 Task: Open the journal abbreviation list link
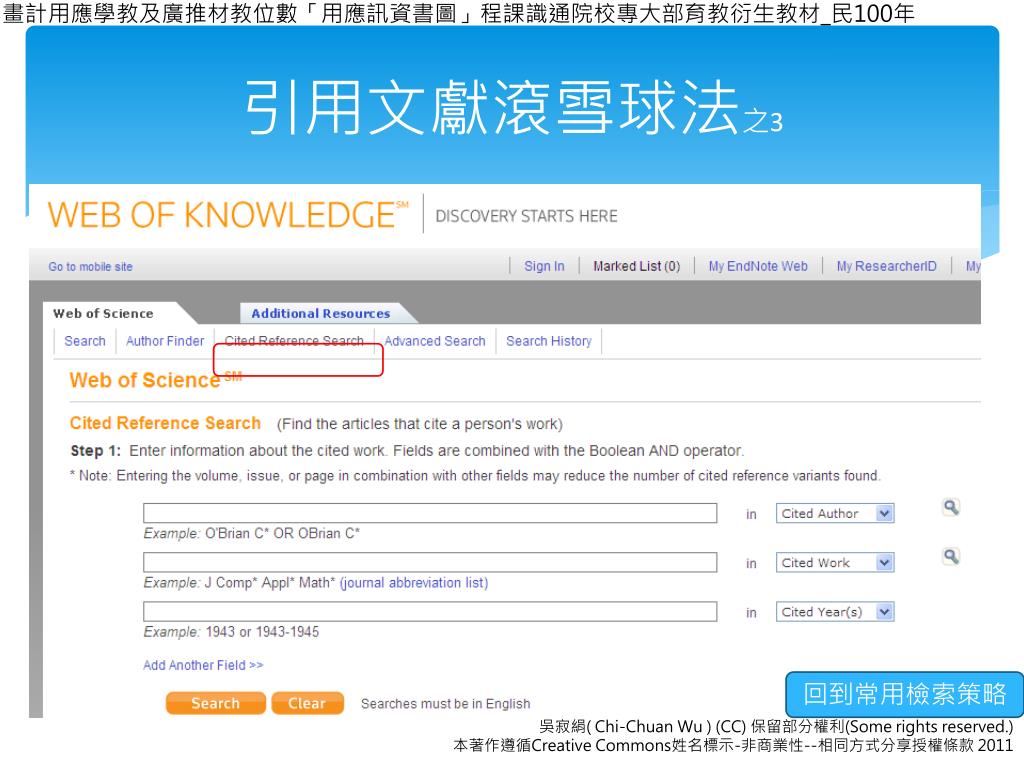[413, 583]
